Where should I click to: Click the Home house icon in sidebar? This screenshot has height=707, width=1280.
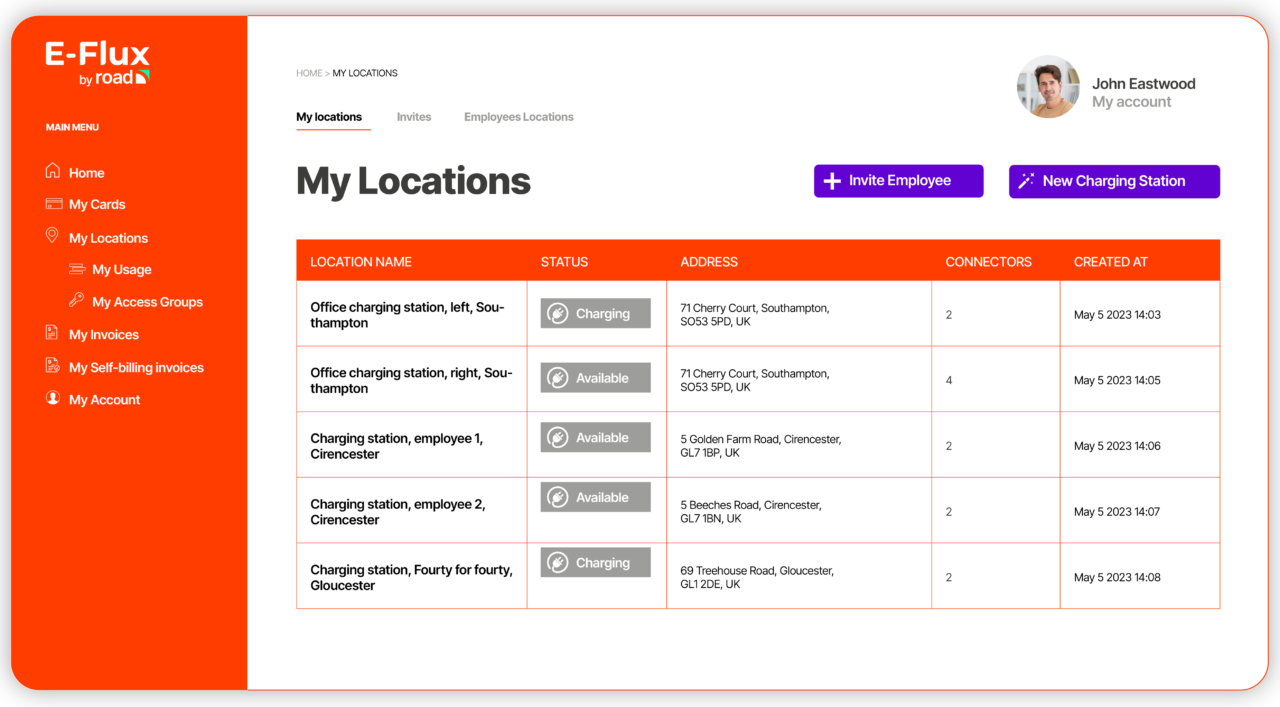click(x=53, y=172)
